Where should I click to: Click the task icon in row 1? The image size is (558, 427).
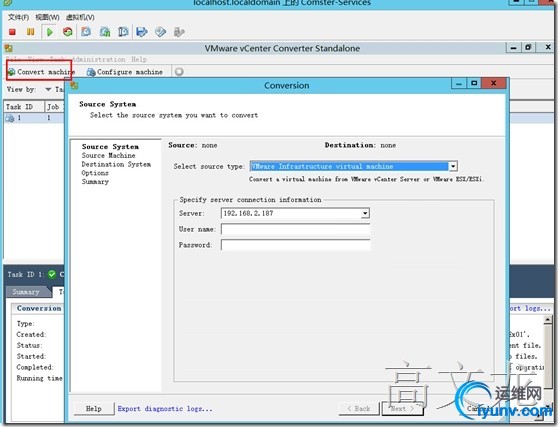10,118
